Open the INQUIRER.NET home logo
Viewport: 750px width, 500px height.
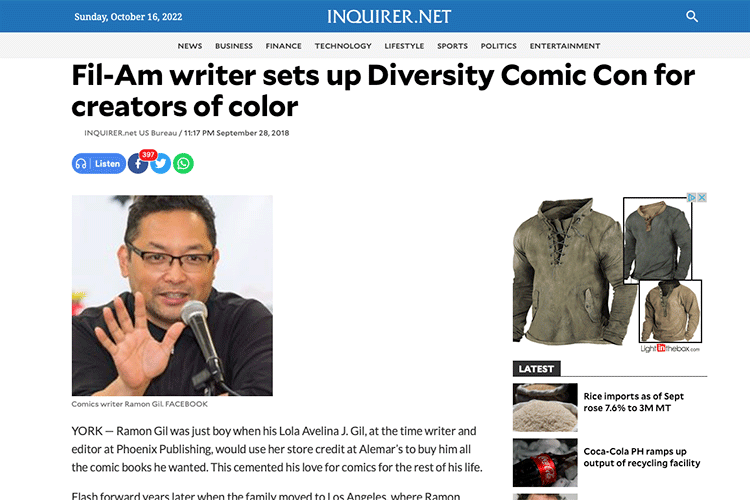pyautogui.click(x=389, y=17)
